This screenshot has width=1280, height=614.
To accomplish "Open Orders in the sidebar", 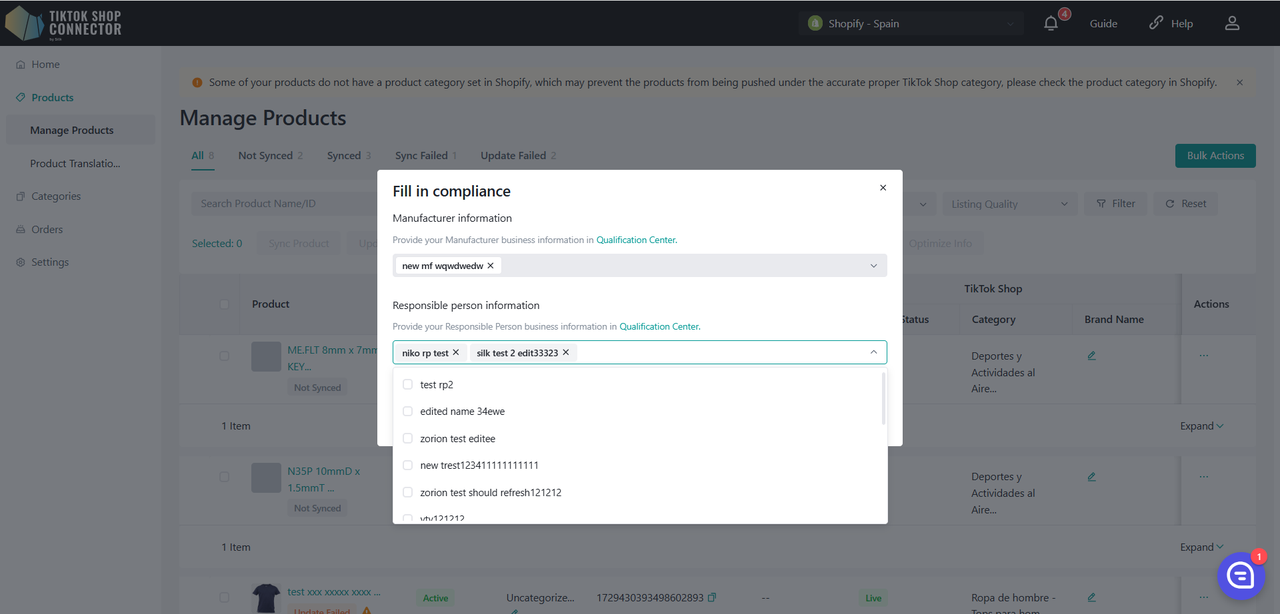I will coord(47,229).
